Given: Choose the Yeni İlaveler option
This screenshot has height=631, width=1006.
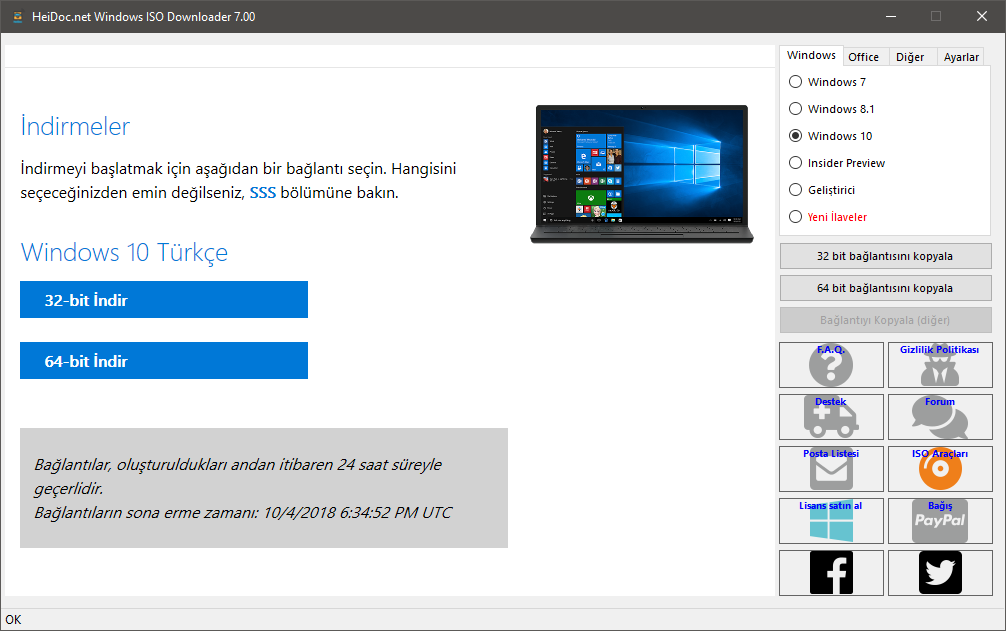Looking at the screenshot, I should point(828,217).
